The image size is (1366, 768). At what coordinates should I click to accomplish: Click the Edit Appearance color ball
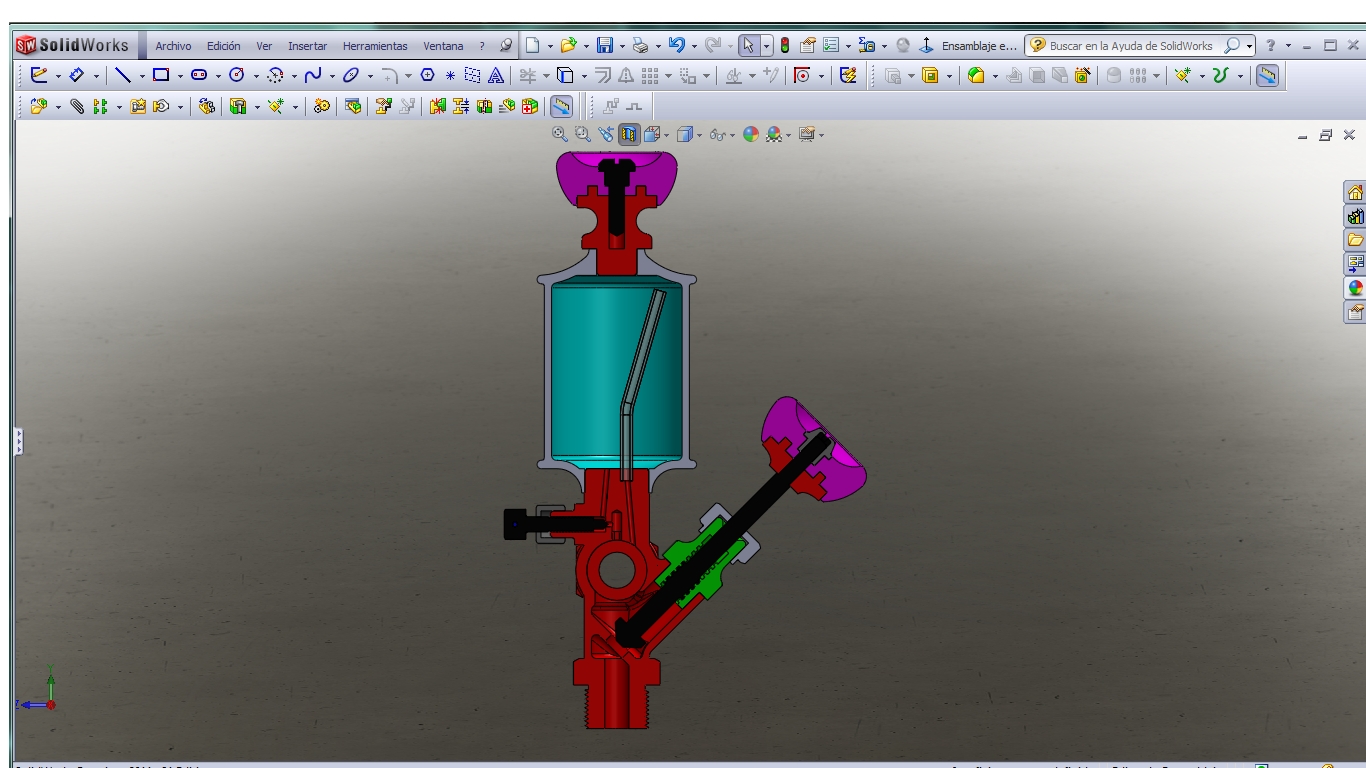click(751, 134)
